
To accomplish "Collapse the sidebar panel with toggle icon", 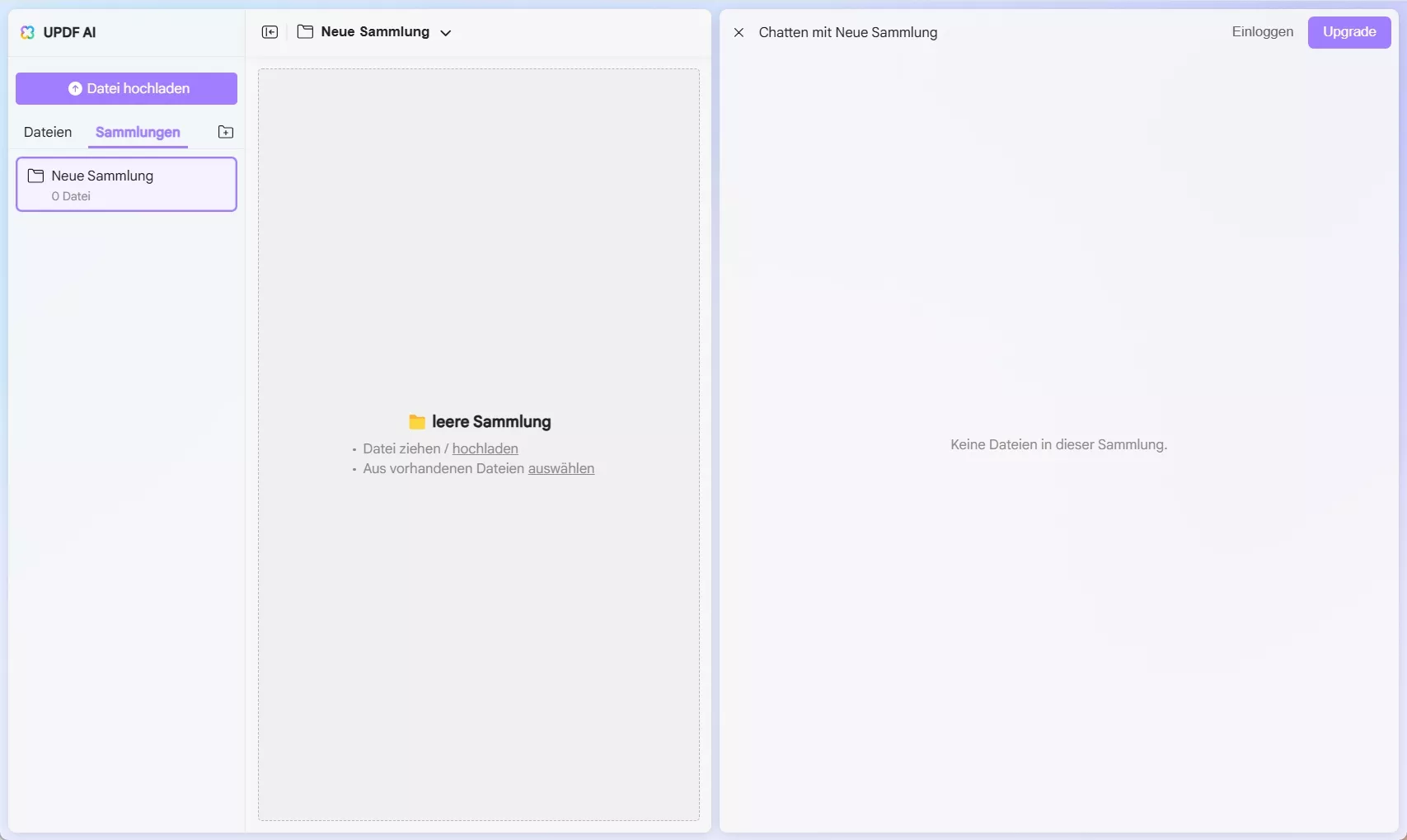I will click(x=270, y=32).
